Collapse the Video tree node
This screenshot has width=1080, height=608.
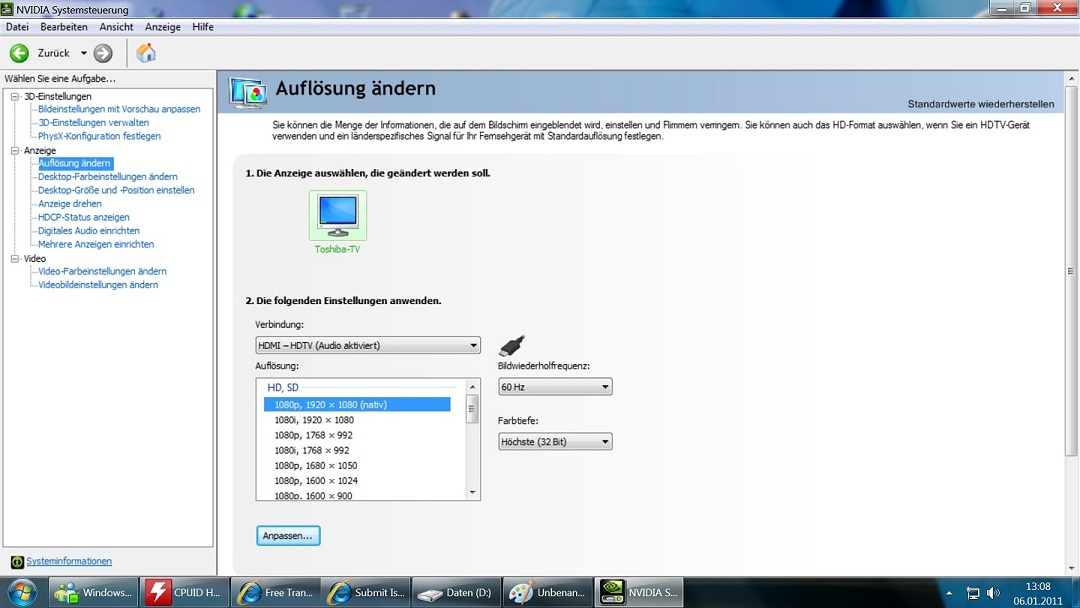click(14, 259)
